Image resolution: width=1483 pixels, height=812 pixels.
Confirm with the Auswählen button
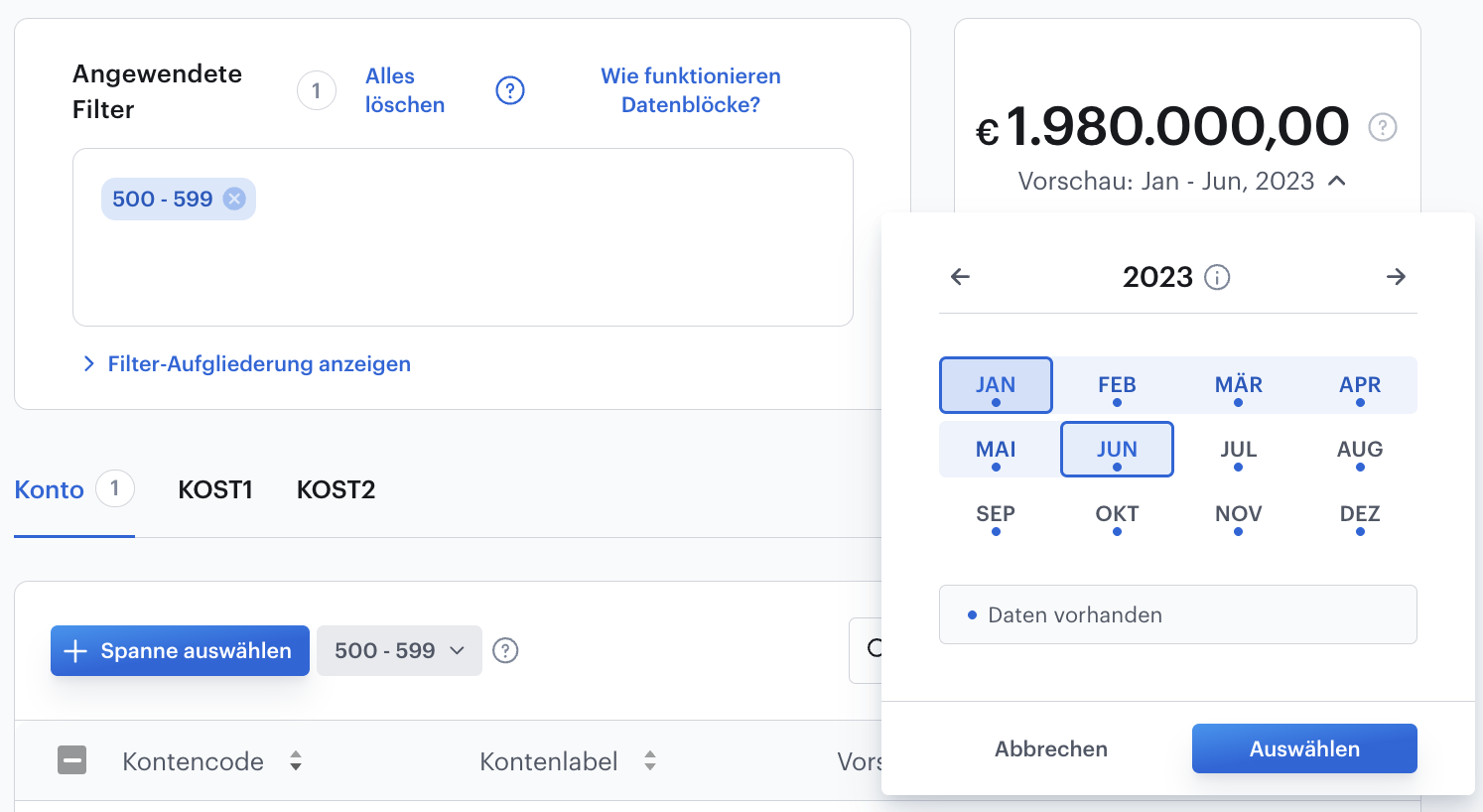tap(1304, 748)
